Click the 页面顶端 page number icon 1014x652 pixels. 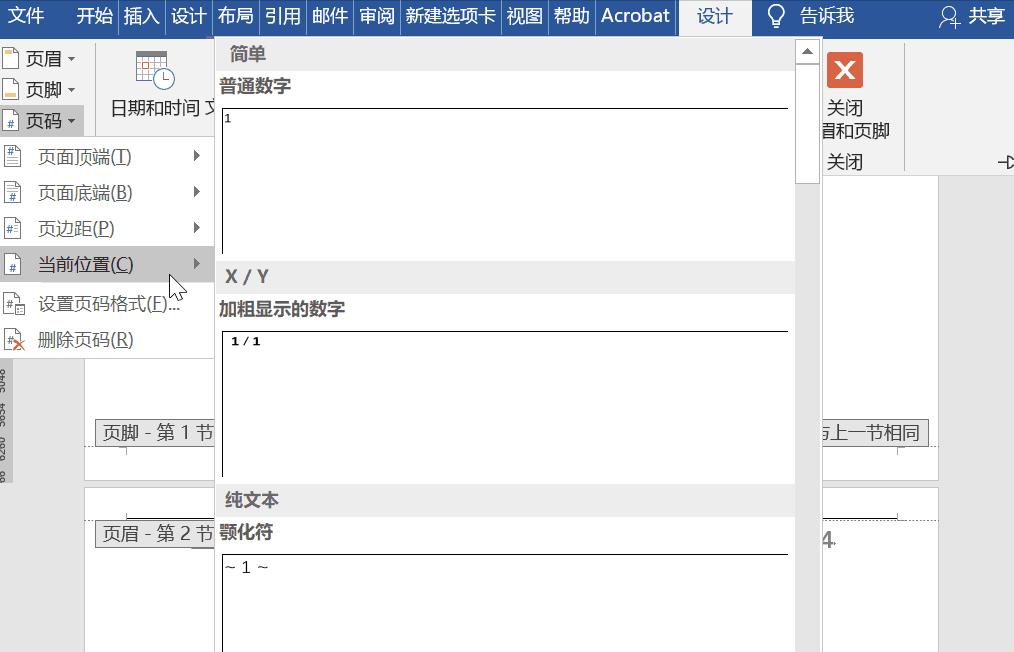(11, 156)
